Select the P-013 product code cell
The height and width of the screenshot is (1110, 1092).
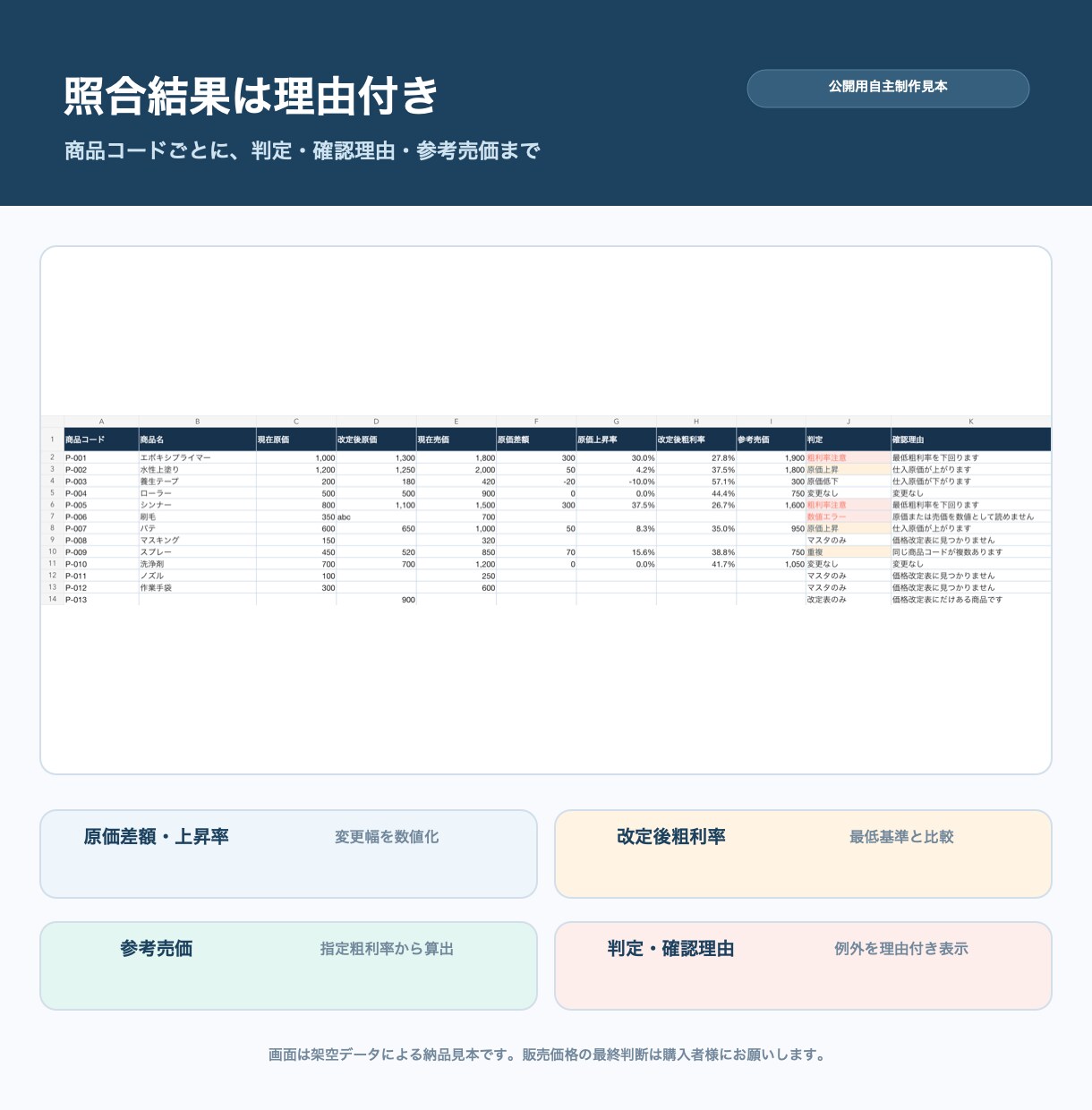click(x=101, y=600)
